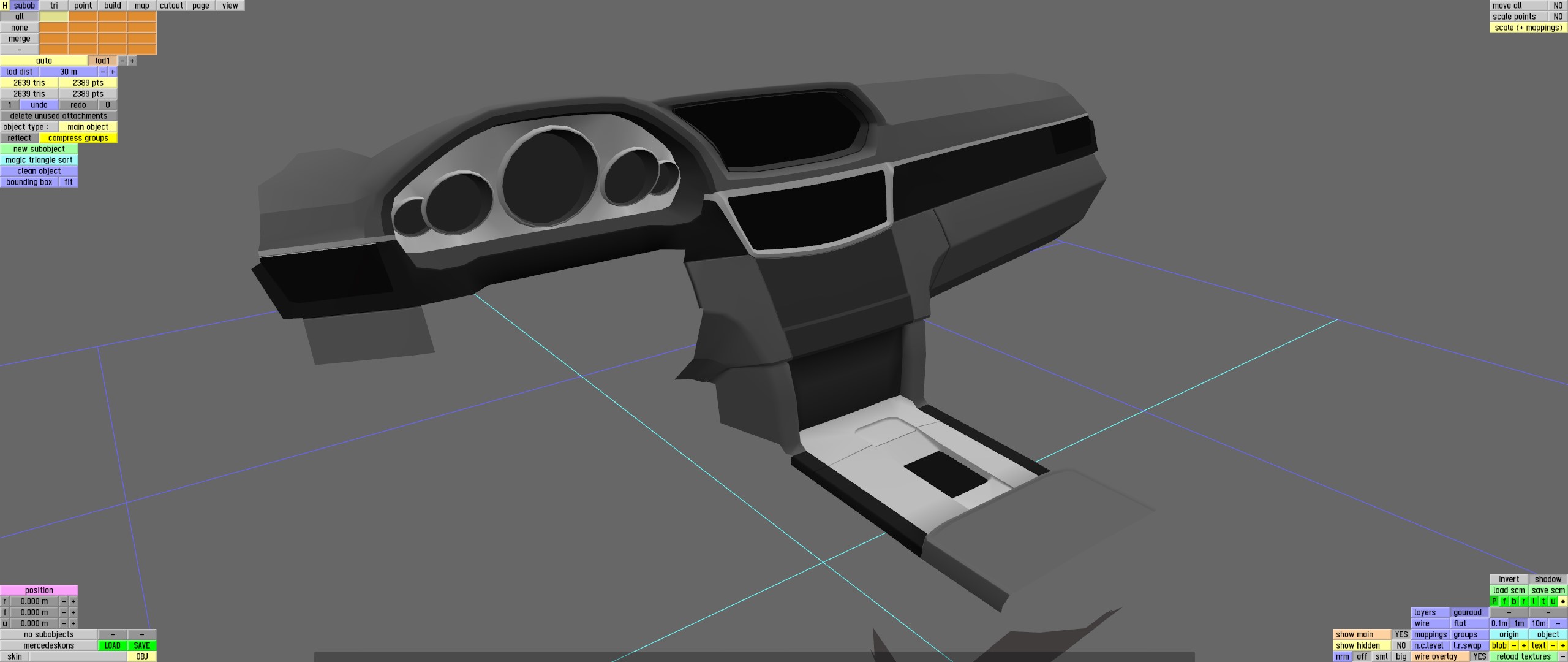Switch to the cutout tab
This screenshot has width=1568, height=662.
coord(171,6)
